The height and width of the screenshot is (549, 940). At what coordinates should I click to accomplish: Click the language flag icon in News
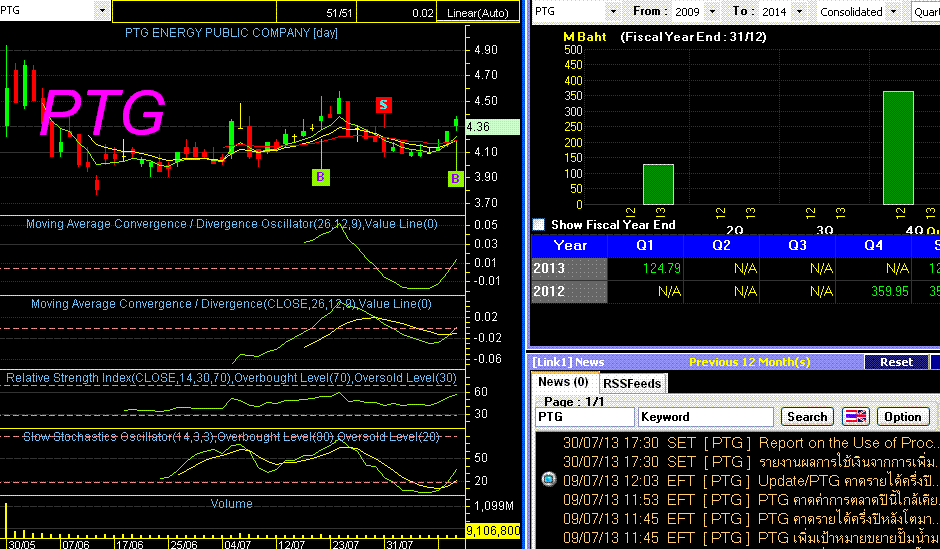855,417
